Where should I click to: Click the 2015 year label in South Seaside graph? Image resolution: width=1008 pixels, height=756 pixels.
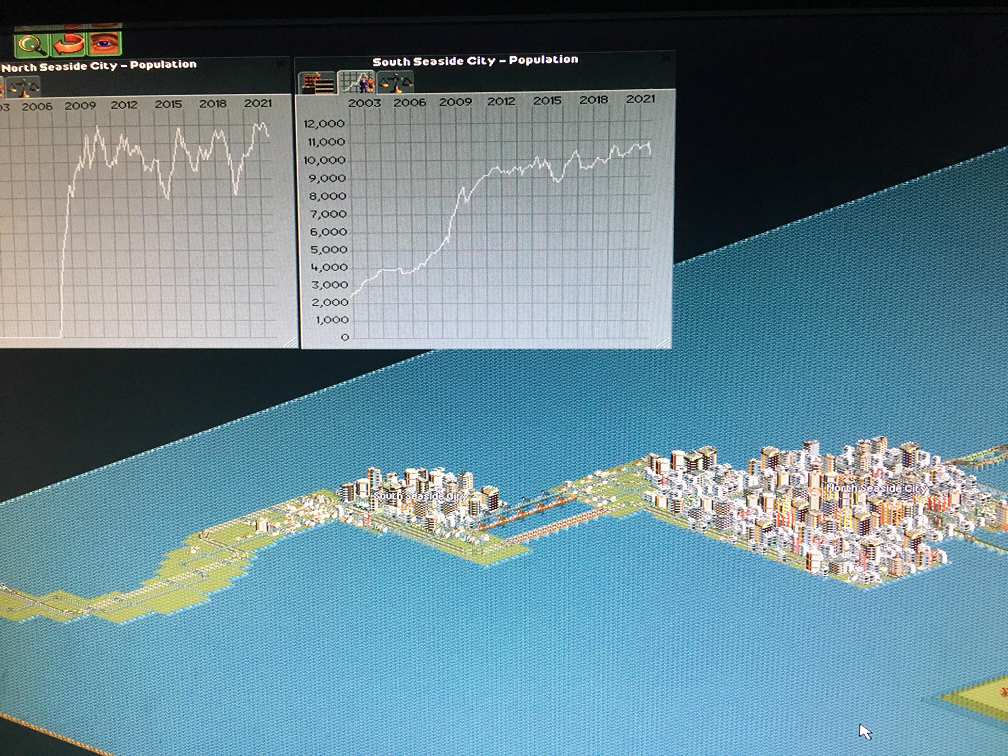click(547, 100)
